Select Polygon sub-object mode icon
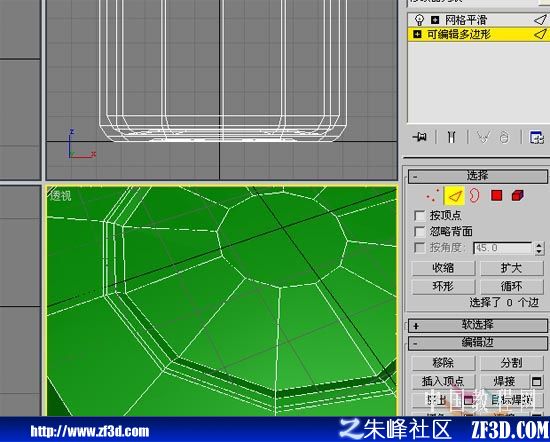Image resolution: width=550 pixels, height=442 pixels. click(x=496, y=195)
